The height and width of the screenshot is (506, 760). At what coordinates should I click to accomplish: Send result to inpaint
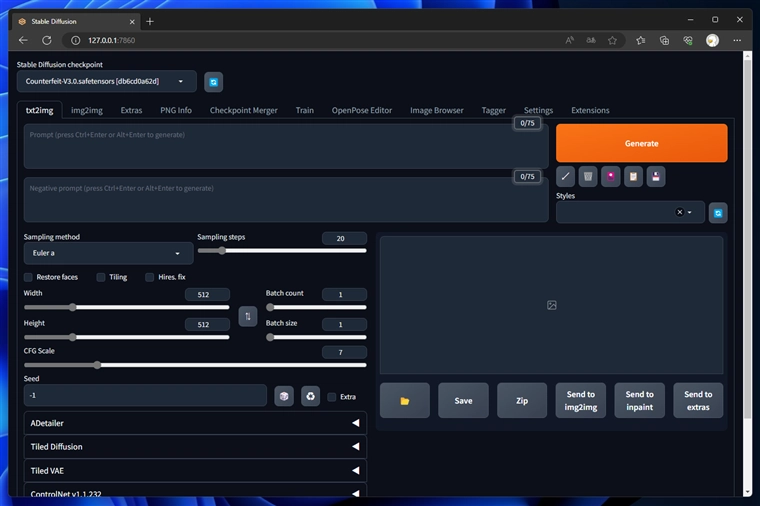point(639,400)
